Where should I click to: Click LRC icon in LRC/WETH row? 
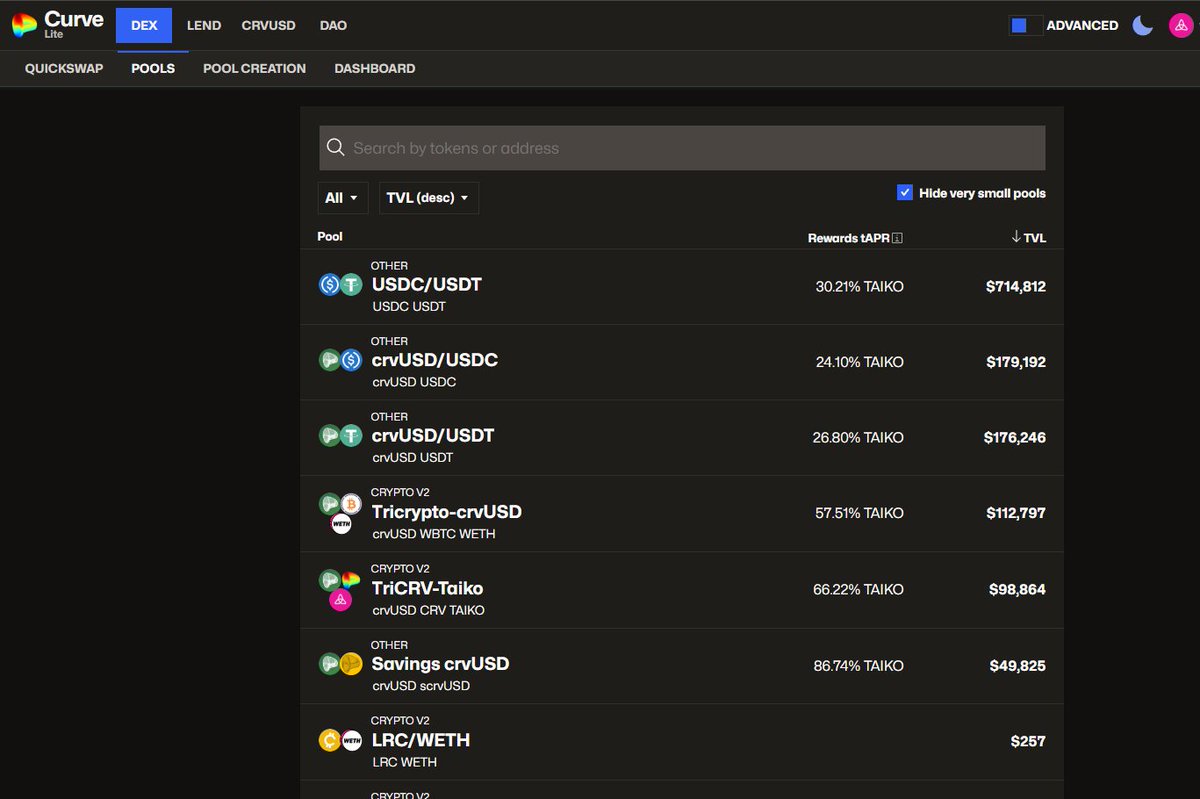(330, 740)
